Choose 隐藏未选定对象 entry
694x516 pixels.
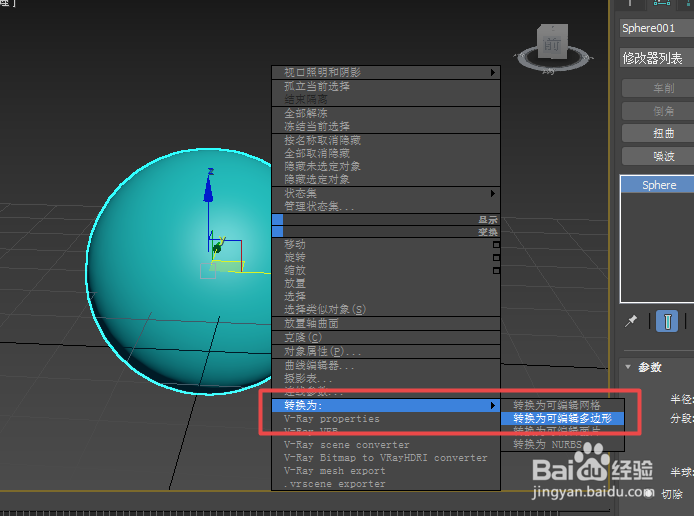[x=386, y=166]
